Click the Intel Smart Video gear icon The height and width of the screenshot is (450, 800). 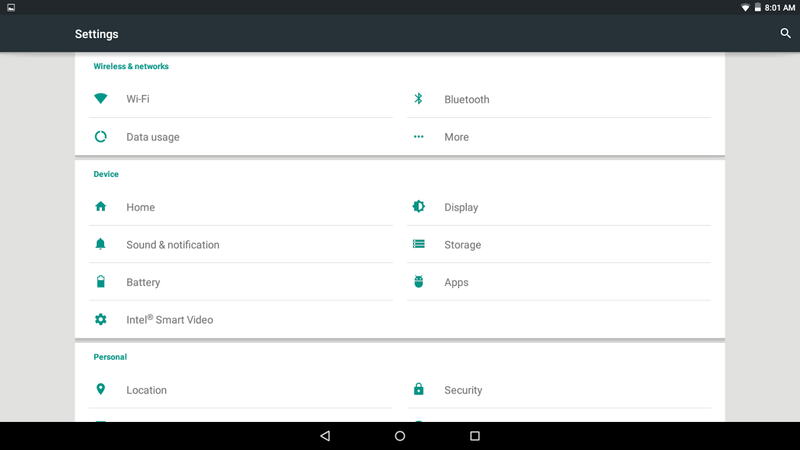tap(101, 319)
